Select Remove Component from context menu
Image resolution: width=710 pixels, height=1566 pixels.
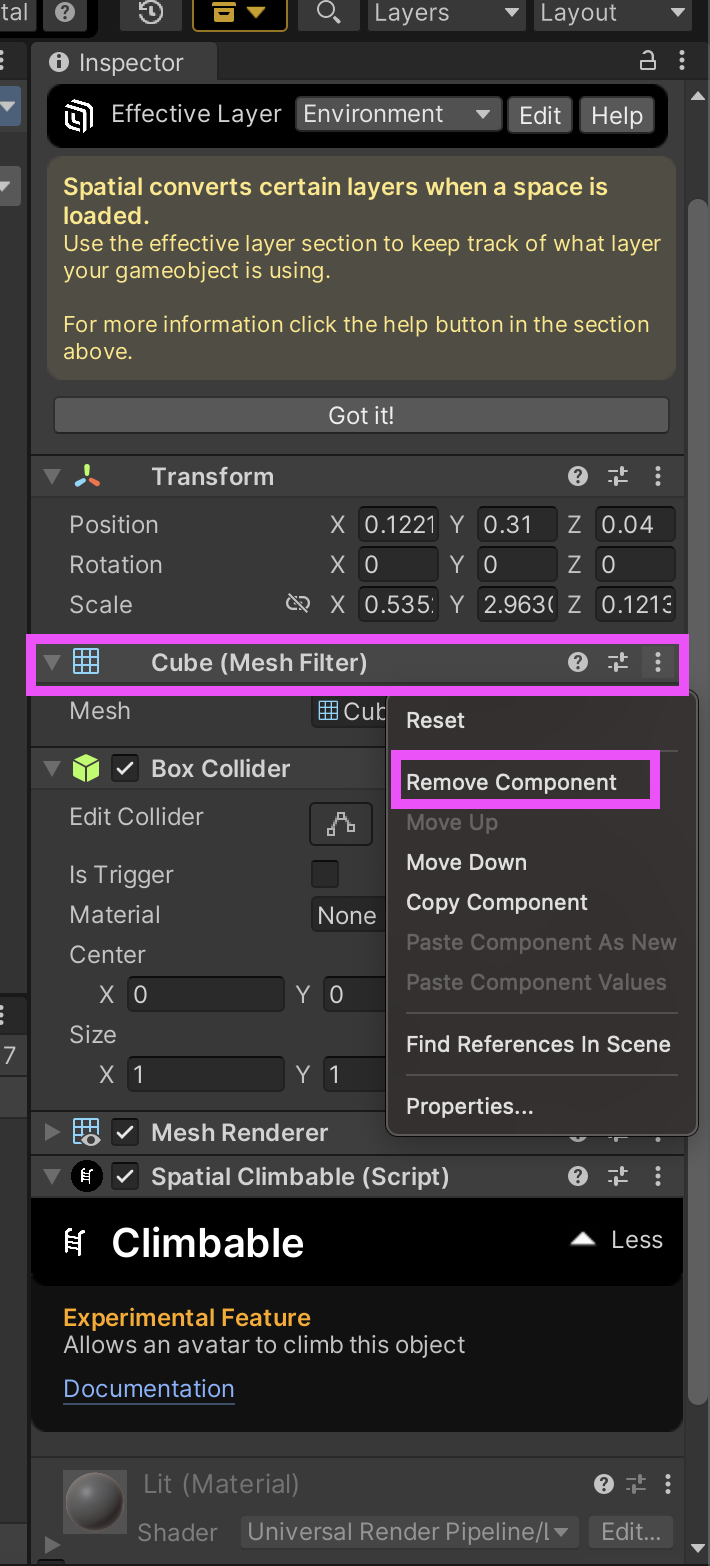point(511,782)
